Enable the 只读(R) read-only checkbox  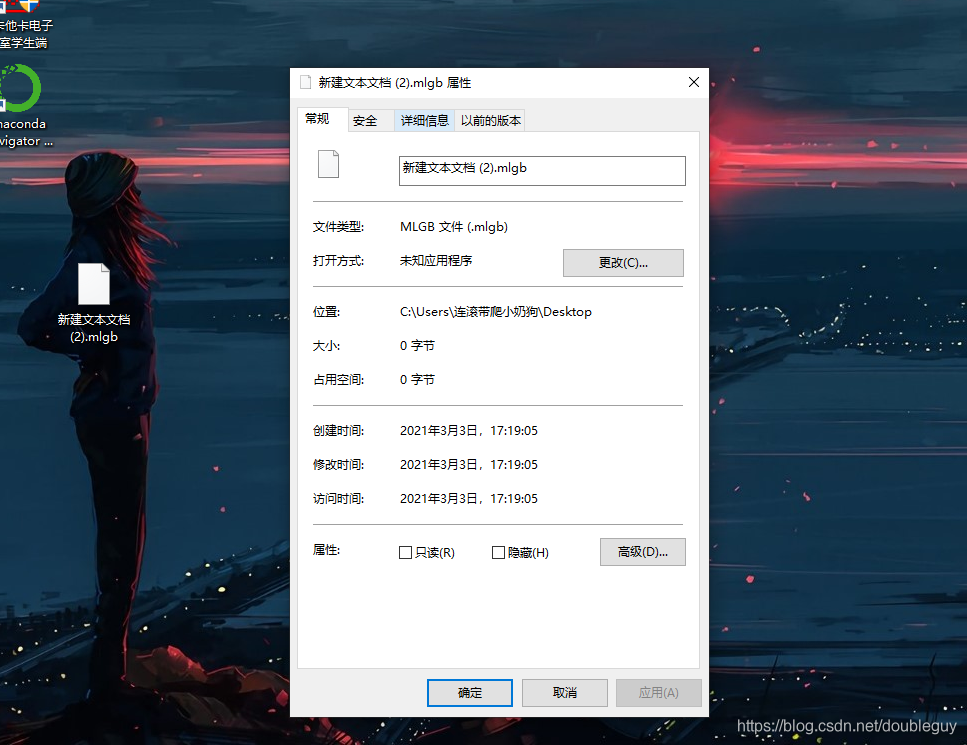(405, 553)
